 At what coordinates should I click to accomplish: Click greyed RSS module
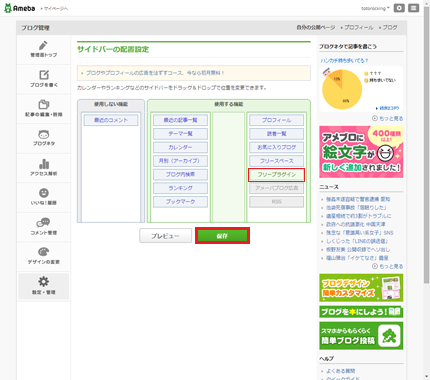tap(276, 202)
